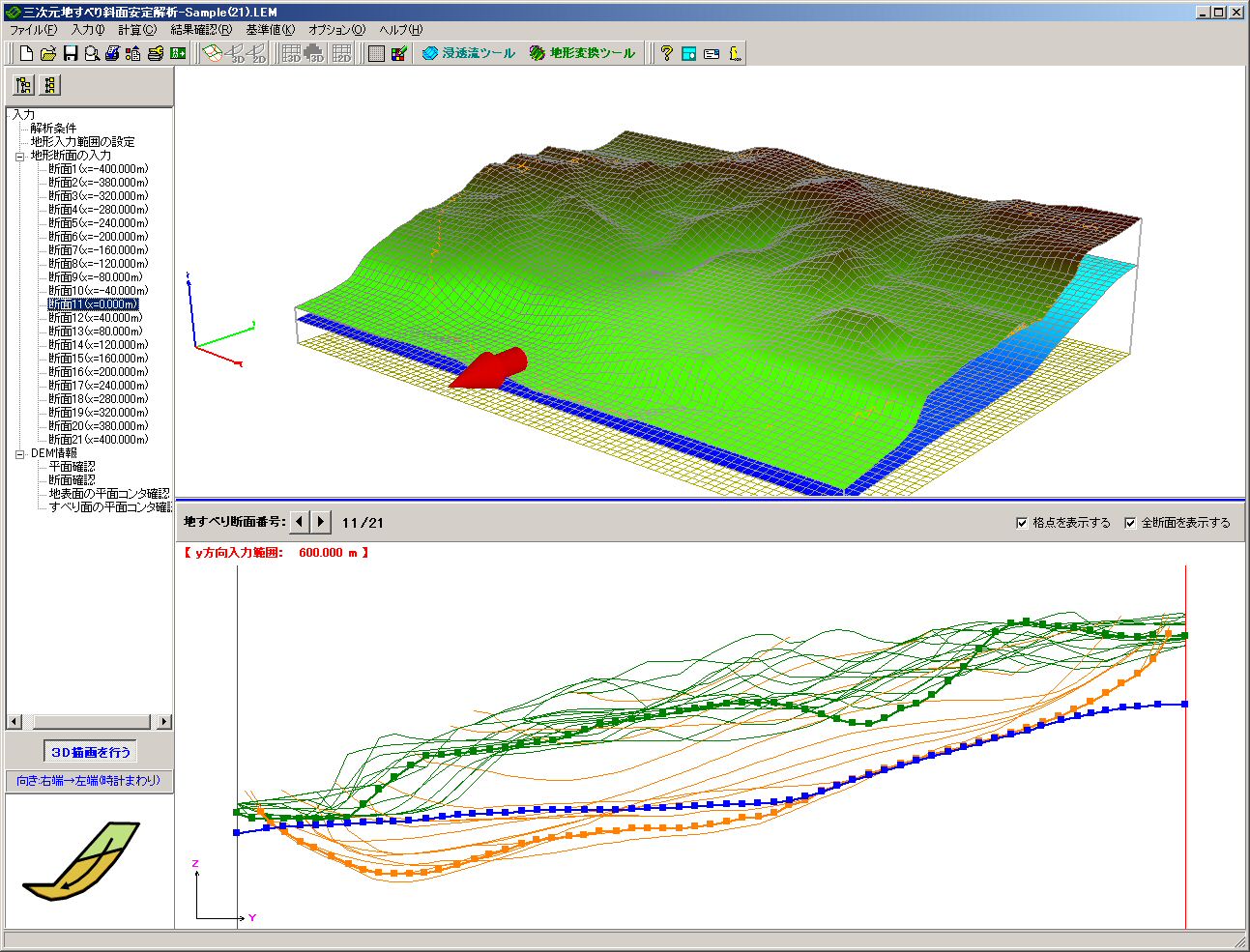Click the yellow question mark help icon

pyautogui.click(x=666, y=54)
